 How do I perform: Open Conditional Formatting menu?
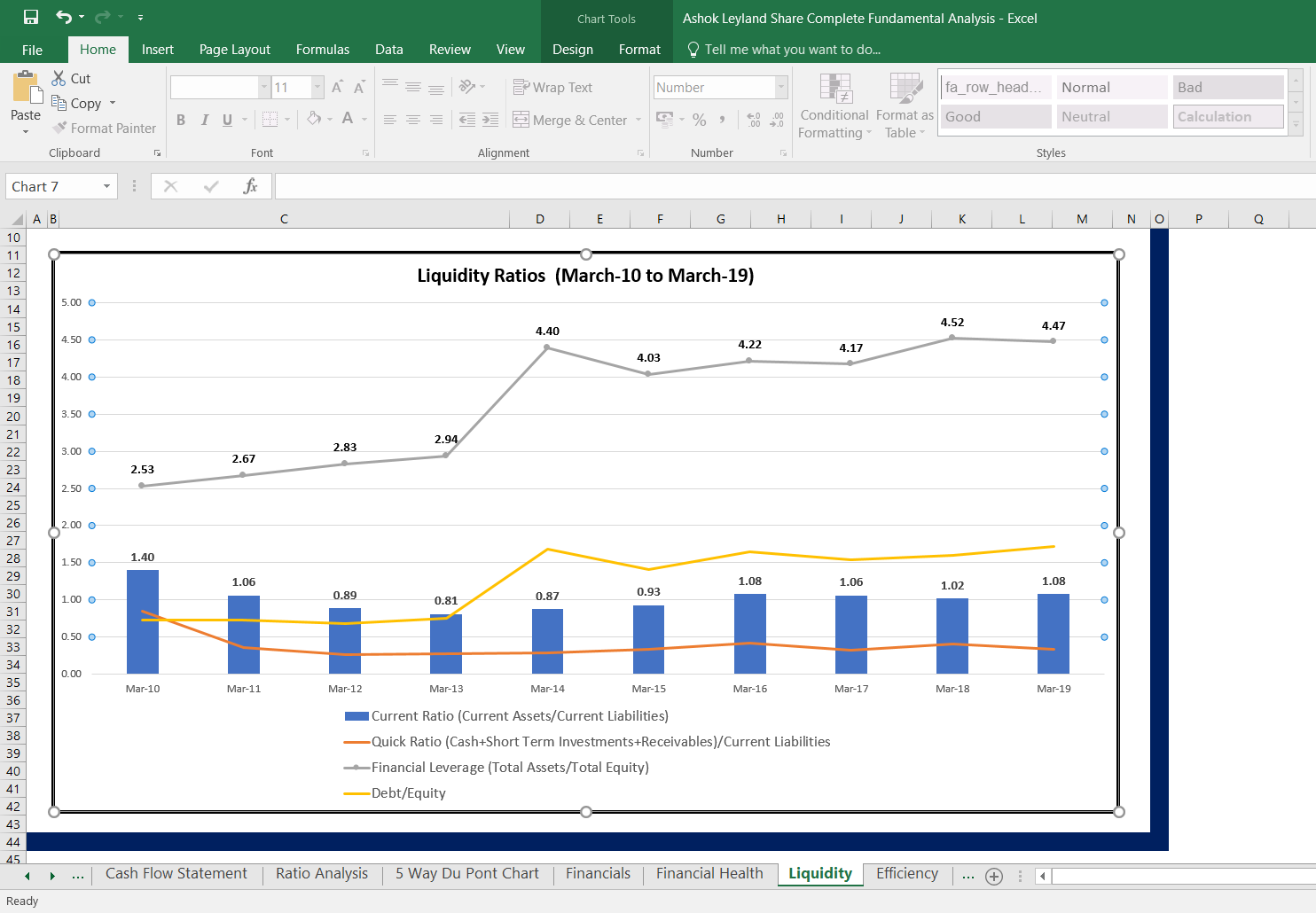click(x=834, y=106)
